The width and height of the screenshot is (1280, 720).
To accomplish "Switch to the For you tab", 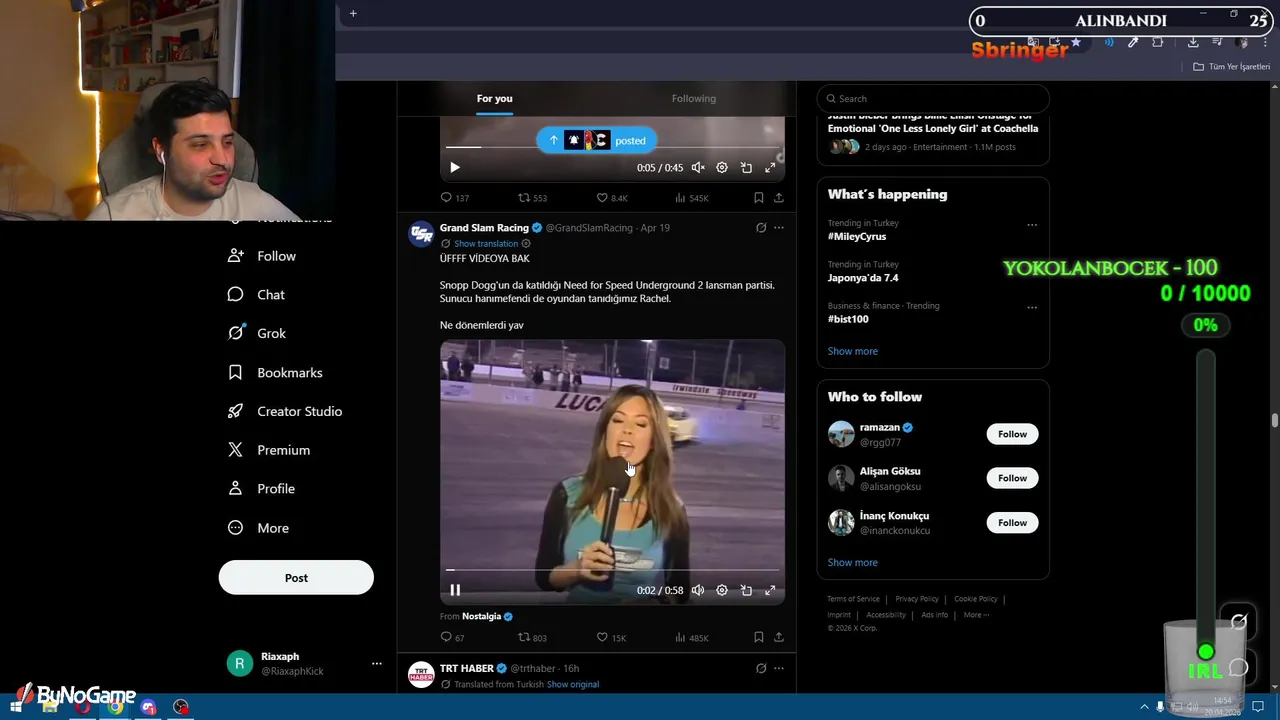I will 494,98.
